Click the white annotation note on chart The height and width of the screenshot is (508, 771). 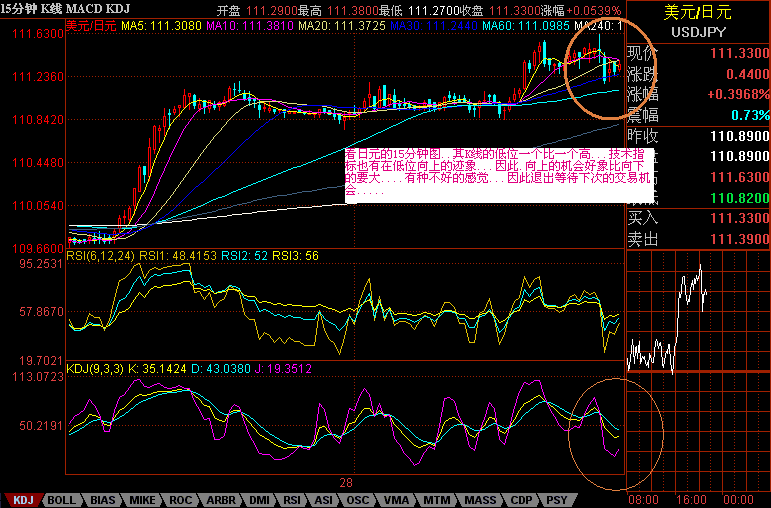tap(500, 175)
